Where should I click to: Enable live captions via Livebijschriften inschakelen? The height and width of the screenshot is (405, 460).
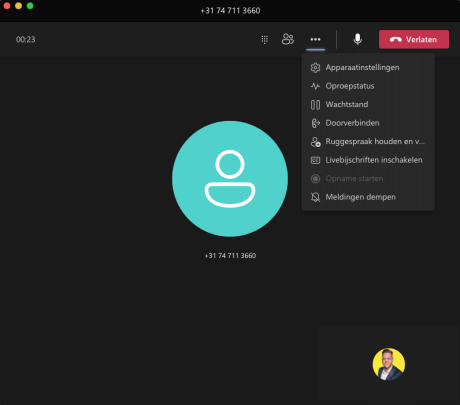[x=368, y=160]
